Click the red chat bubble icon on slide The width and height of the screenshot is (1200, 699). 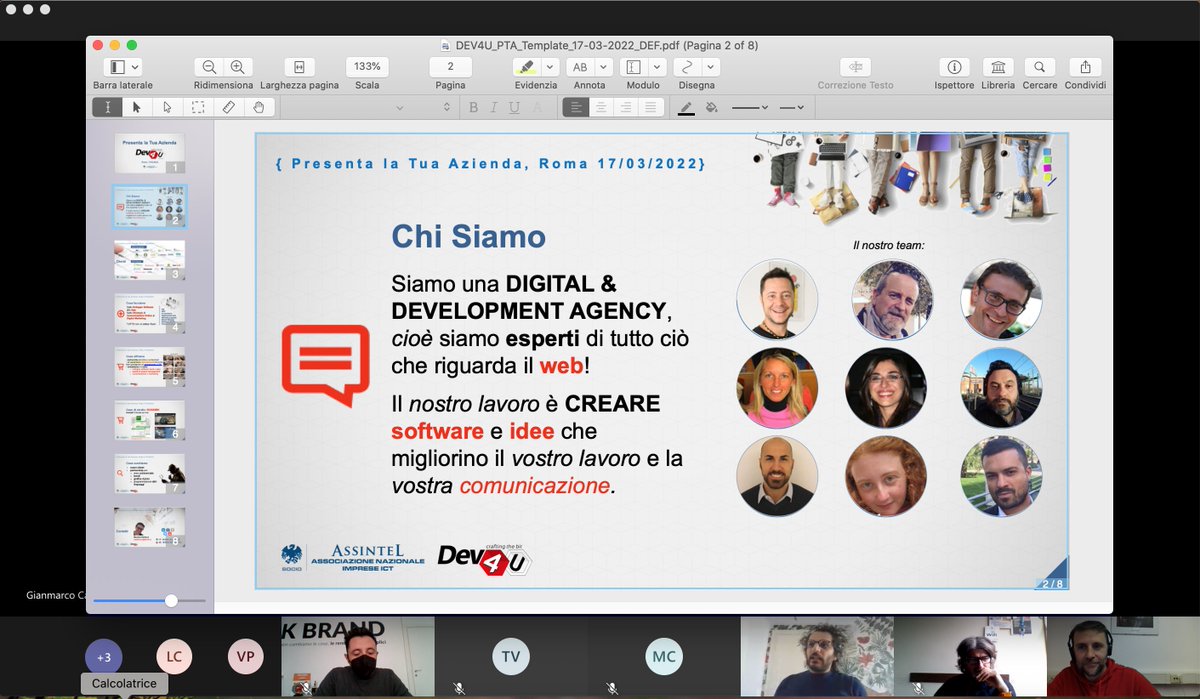coord(324,365)
